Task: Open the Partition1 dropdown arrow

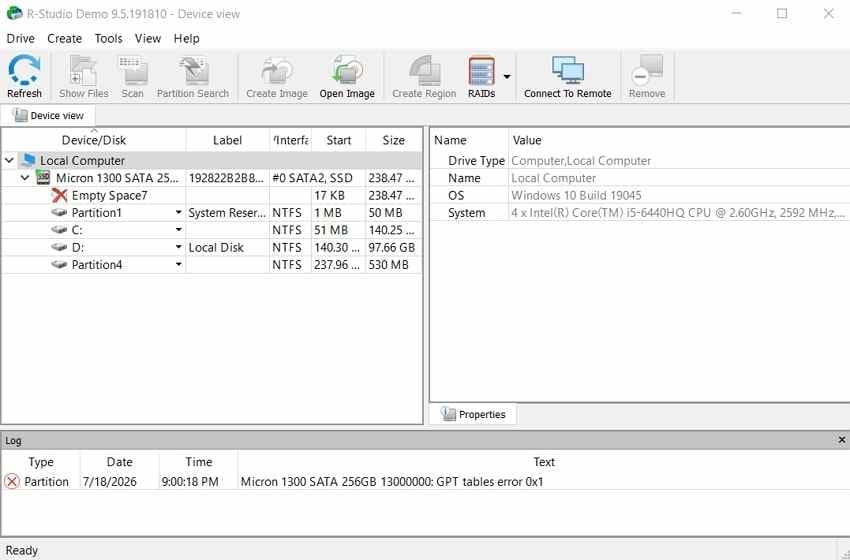Action: point(178,213)
